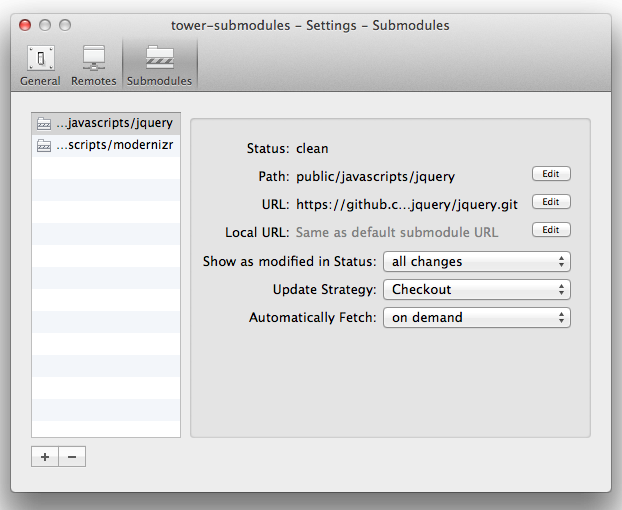Select the javascripts/jquery submodule entry
Screen dimensions: 622x510
(x=113, y=123)
